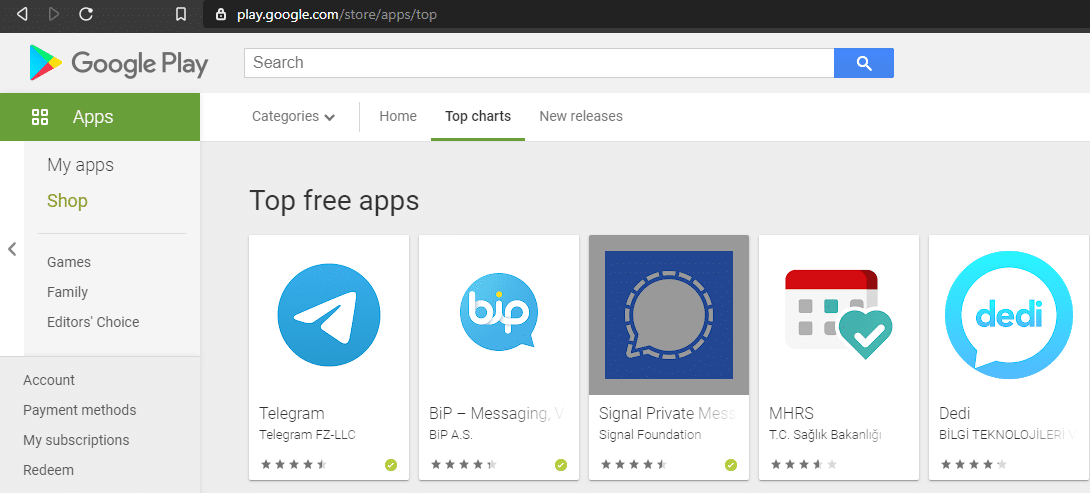Viewport: 1090px width, 493px height.
Task: Click the Apps grid icon
Action: point(40,117)
